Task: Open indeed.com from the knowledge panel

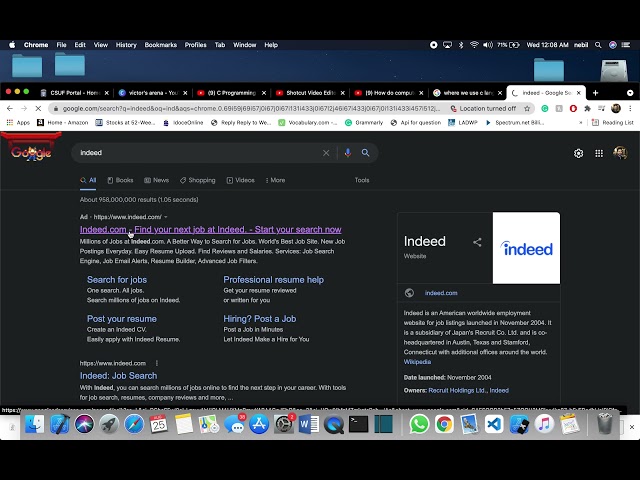Action: (441, 293)
